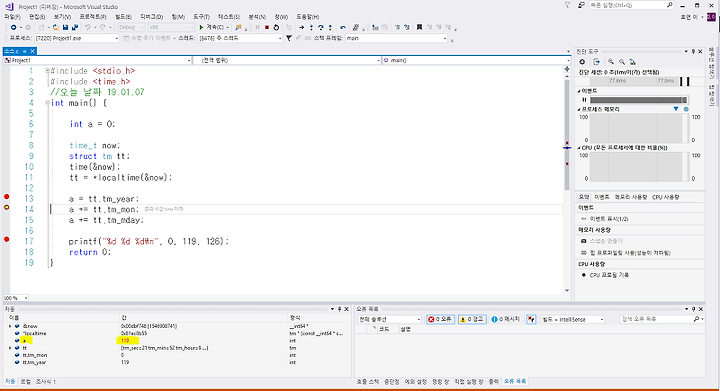Click the navigate backward round arrow icon
720x391 pixels.
pyautogui.click(x=13, y=28)
